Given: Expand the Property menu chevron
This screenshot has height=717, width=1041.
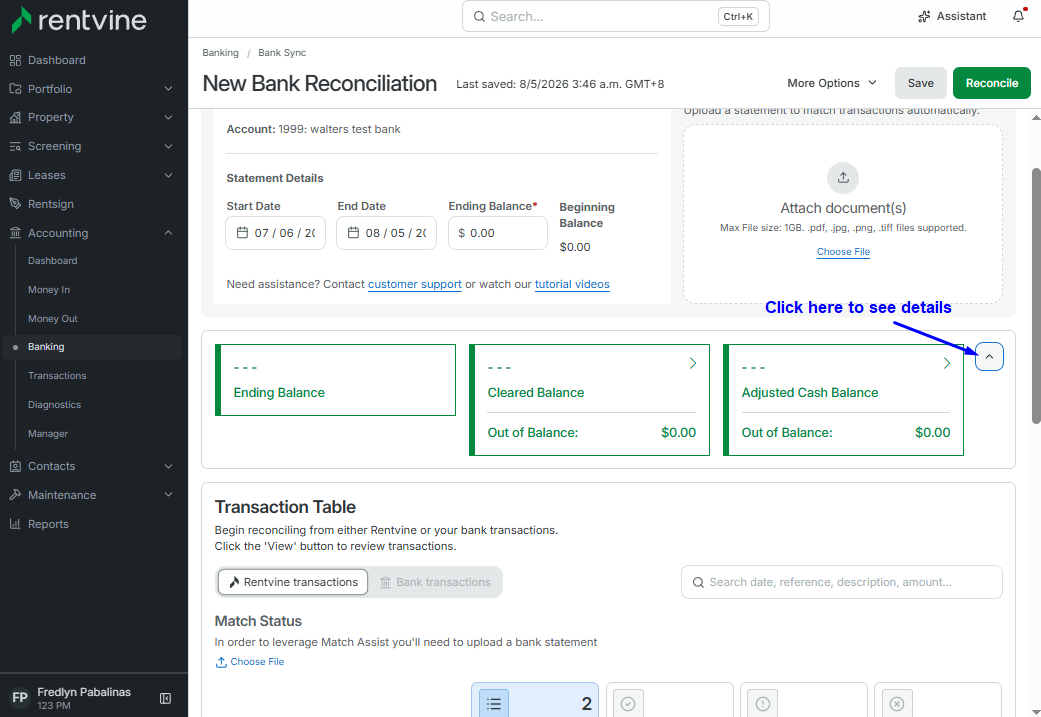Looking at the screenshot, I should coord(169,118).
